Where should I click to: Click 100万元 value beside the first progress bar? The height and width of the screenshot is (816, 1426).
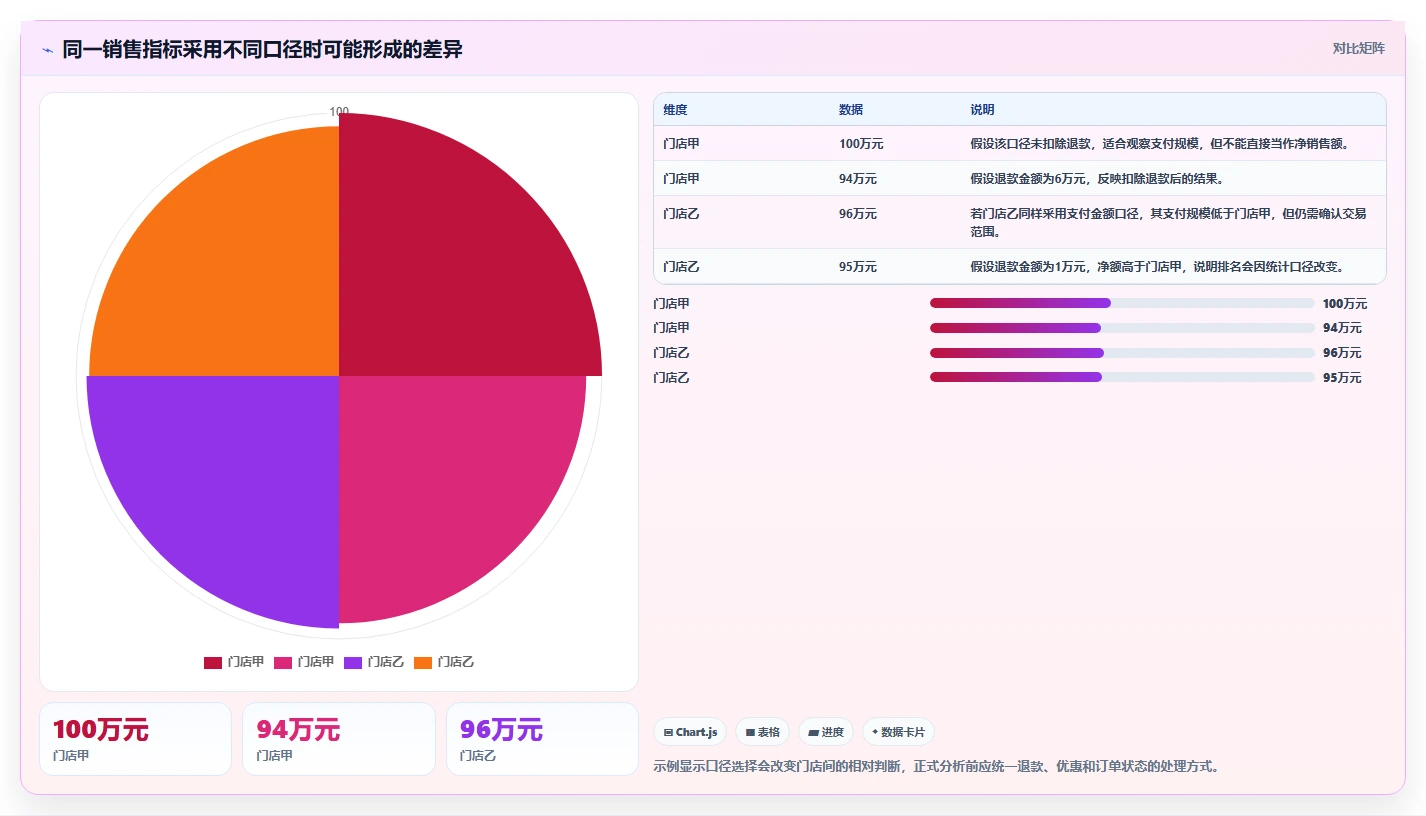1345,304
